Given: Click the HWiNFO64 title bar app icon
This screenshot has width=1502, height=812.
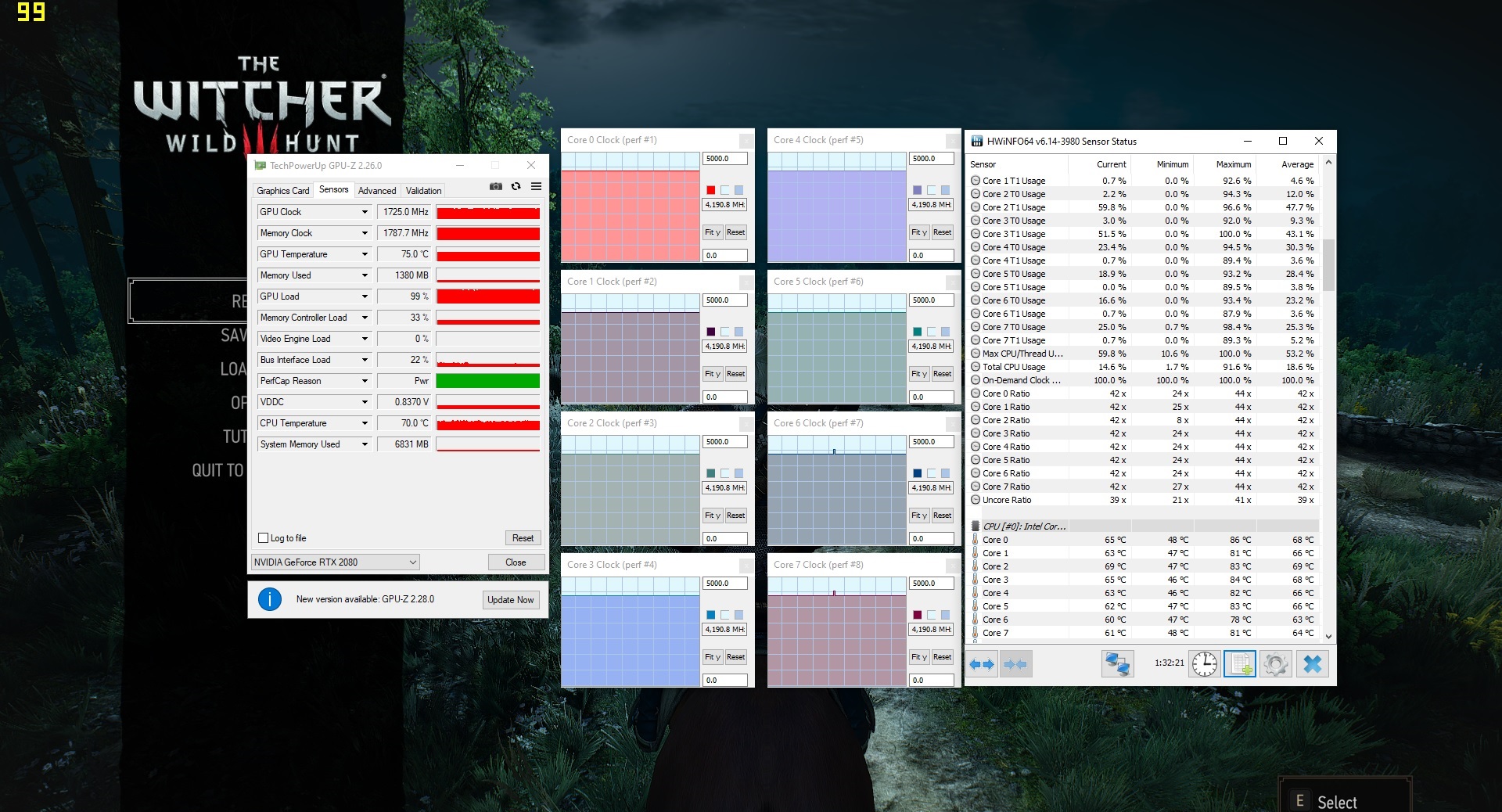Looking at the screenshot, I should pyautogui.click(x=977, y=142).
